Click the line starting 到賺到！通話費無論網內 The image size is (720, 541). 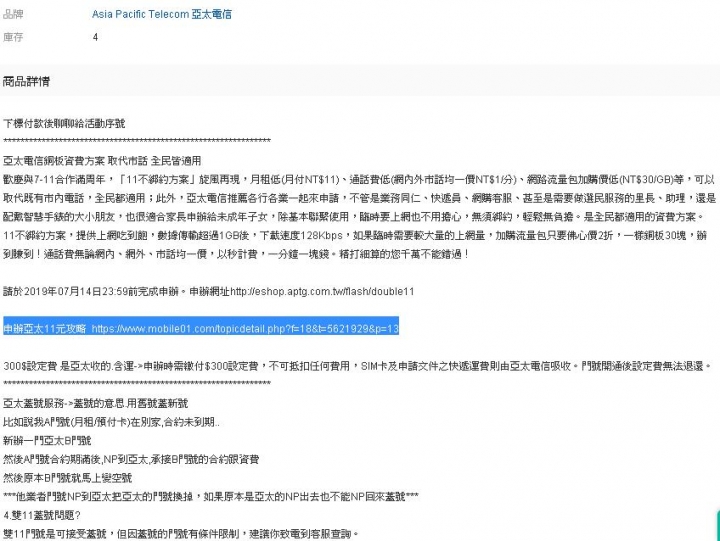(236, 254)
